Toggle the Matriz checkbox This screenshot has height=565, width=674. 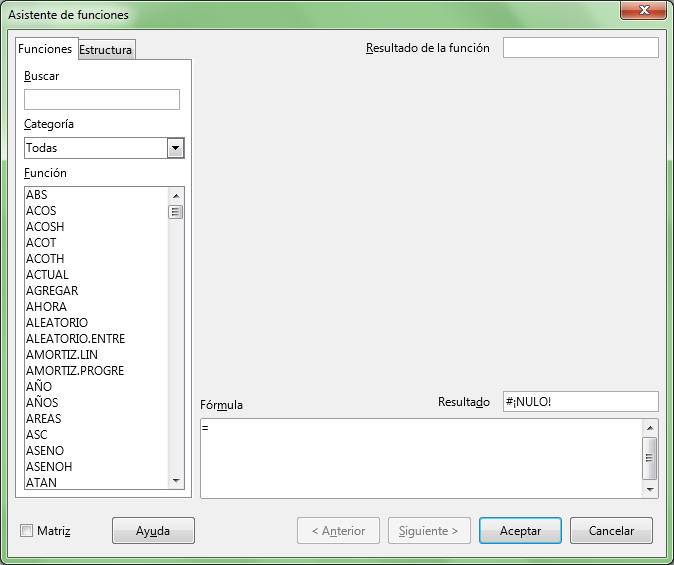27,531
